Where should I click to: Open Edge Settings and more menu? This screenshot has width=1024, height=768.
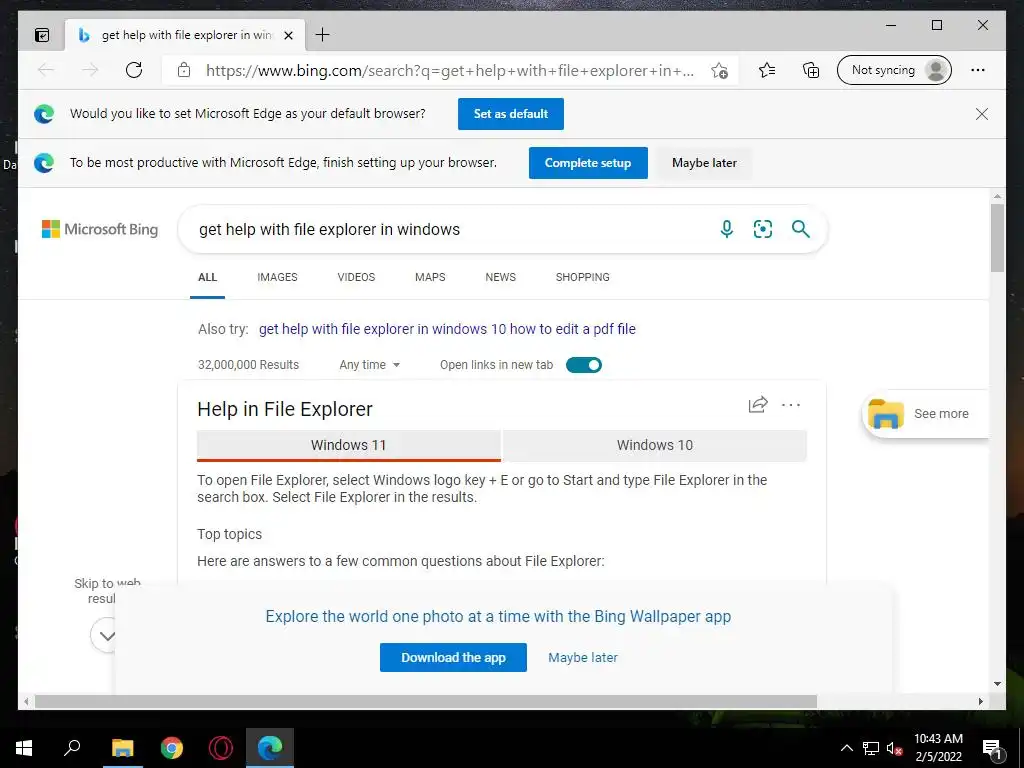978,70
